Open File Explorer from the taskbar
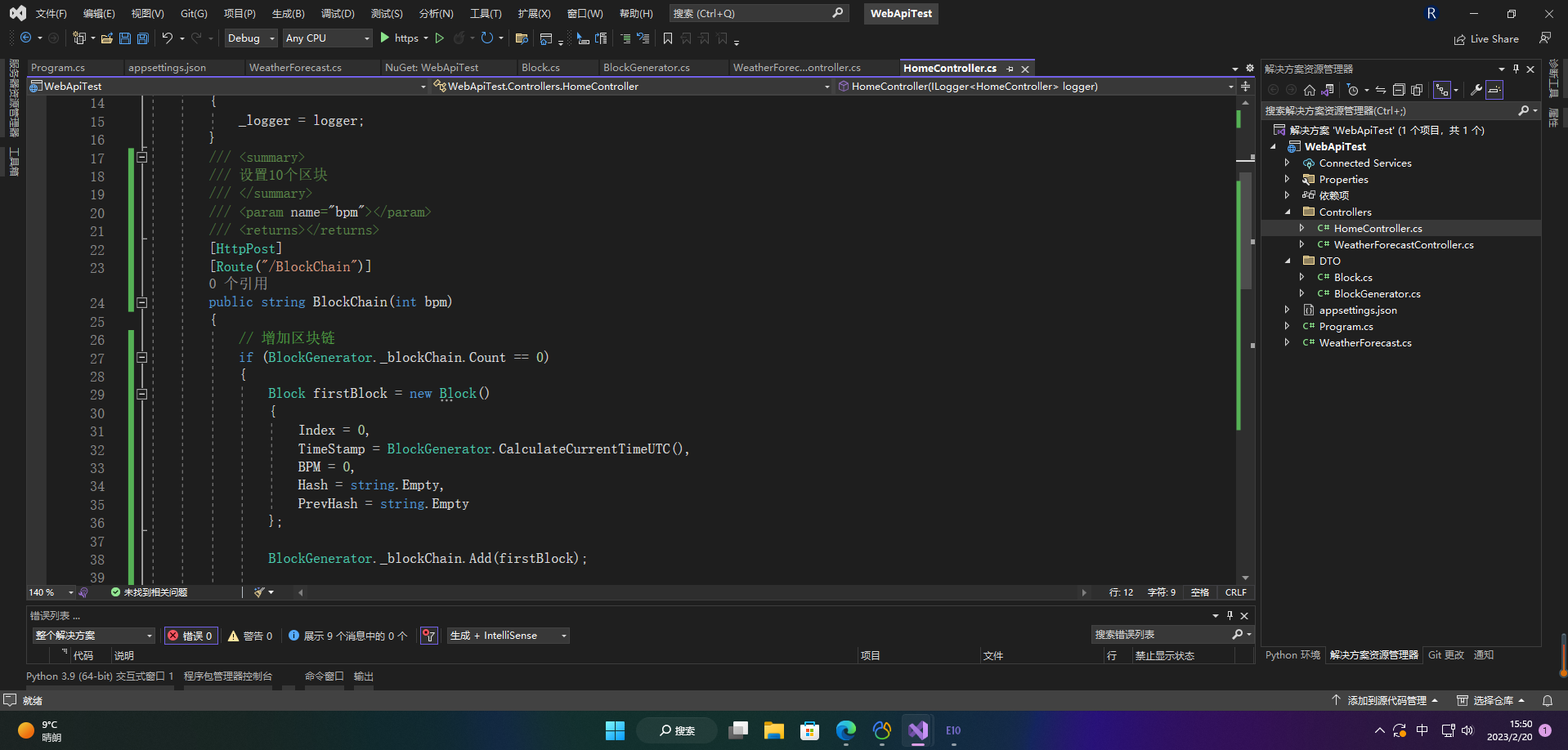Viewport: 1568px width, 750px height. 774,730
